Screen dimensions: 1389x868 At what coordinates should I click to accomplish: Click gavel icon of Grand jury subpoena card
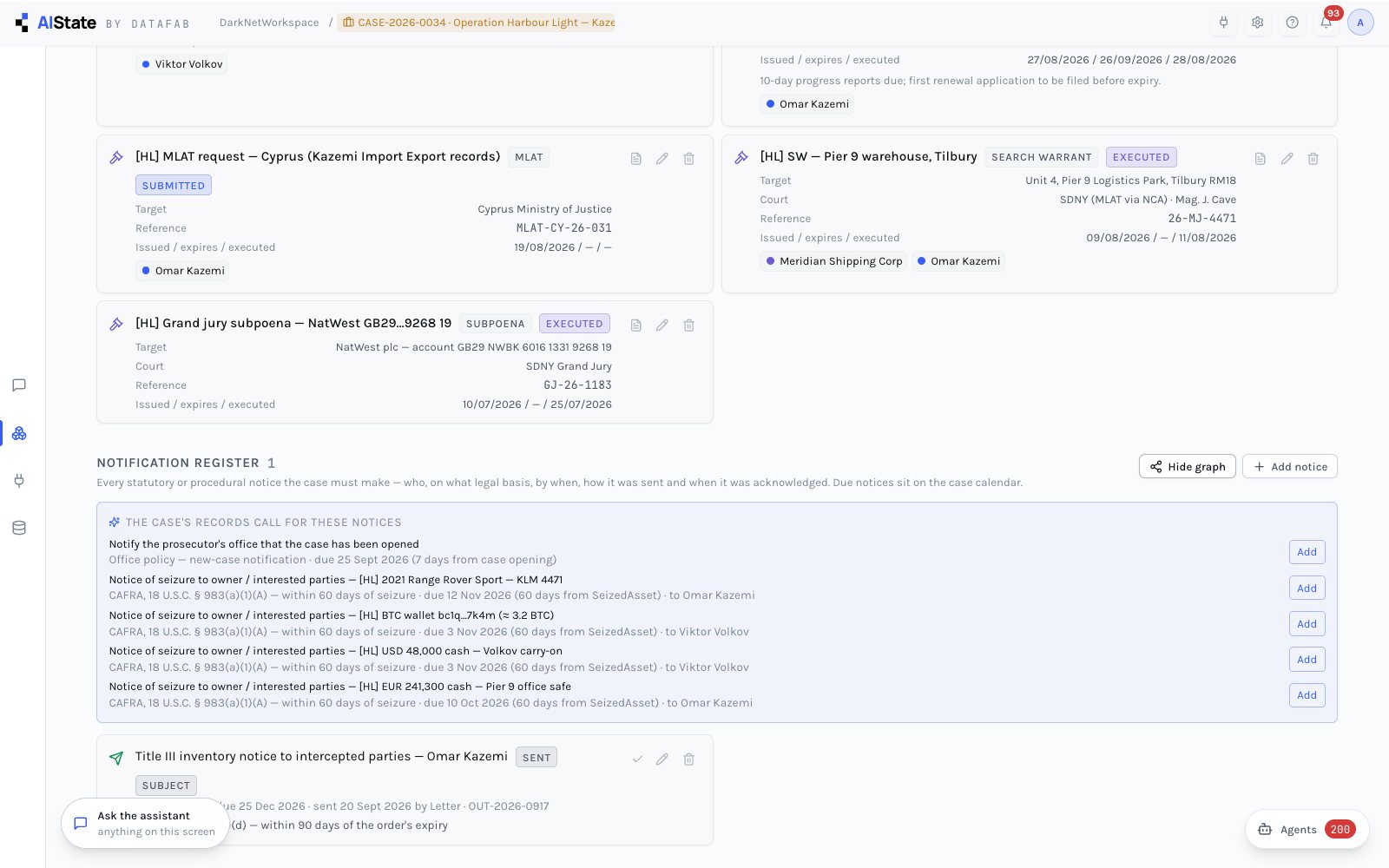116,324
